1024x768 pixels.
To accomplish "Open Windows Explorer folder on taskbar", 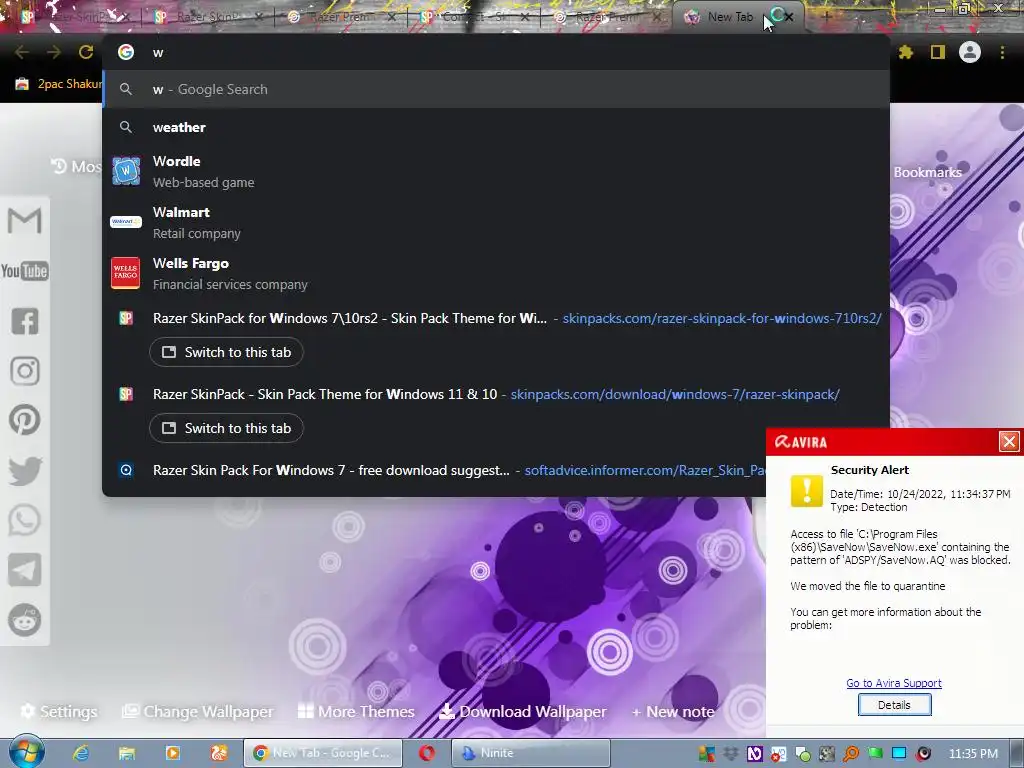I will pyautogui.click(x=127, y=753).
